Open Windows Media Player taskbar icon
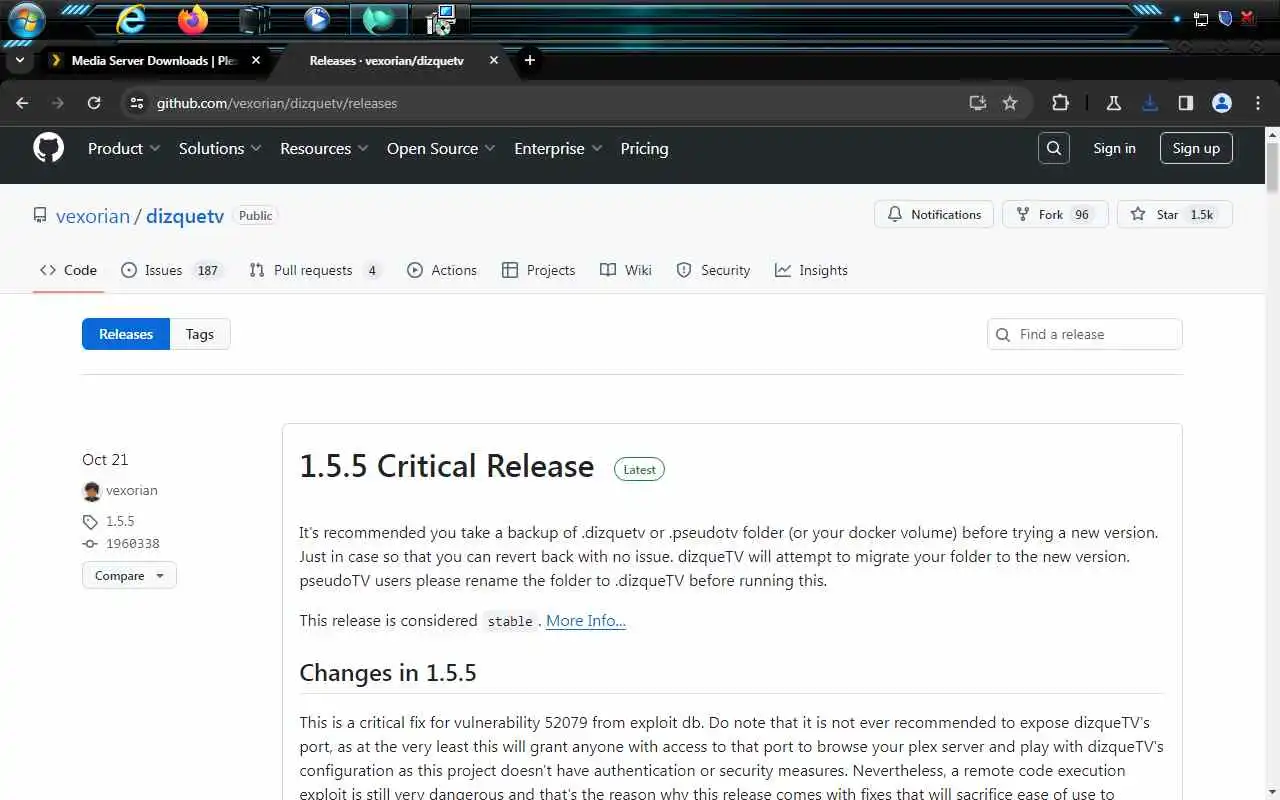Viewport: 1280px width, 800px height. [x=316, y=19]
